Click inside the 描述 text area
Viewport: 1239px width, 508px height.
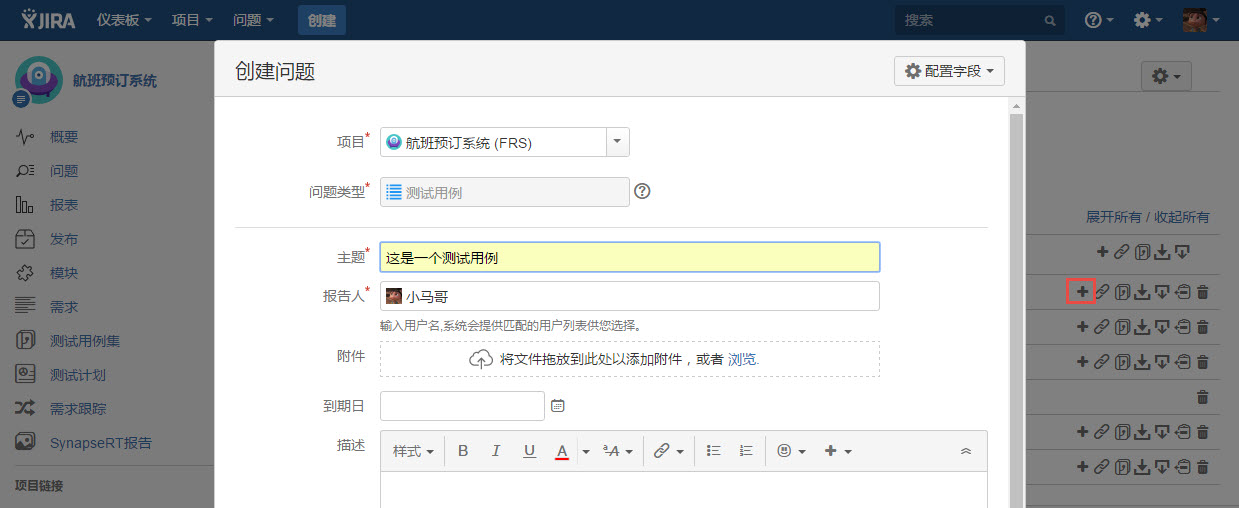(x=684, y=489)
